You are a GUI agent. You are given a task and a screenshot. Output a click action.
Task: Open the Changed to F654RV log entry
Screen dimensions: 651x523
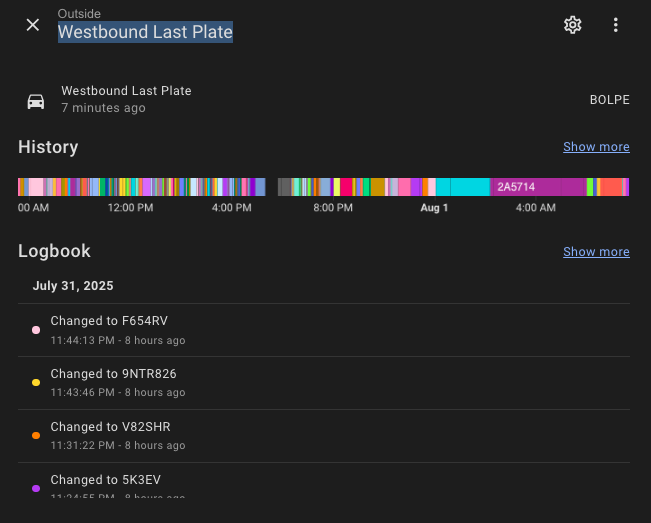(x=324, y=330)
